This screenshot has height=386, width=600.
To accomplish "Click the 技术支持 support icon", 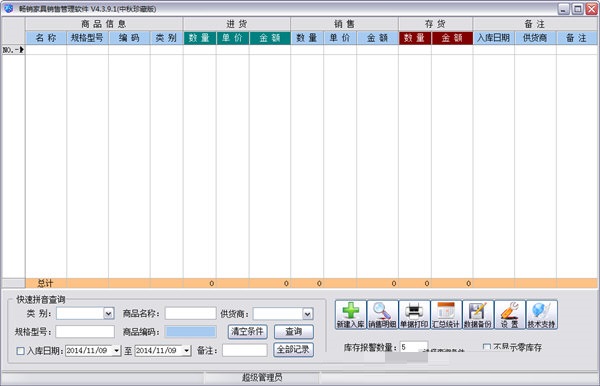I will (x=541, y=315).
